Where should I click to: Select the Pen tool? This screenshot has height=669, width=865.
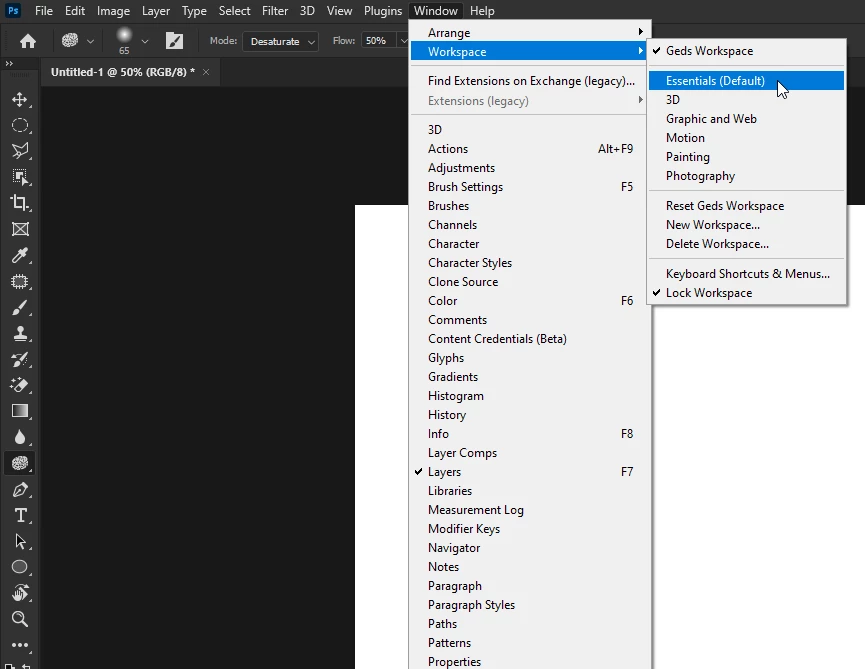pyautogui.click(x=20, y=490)
